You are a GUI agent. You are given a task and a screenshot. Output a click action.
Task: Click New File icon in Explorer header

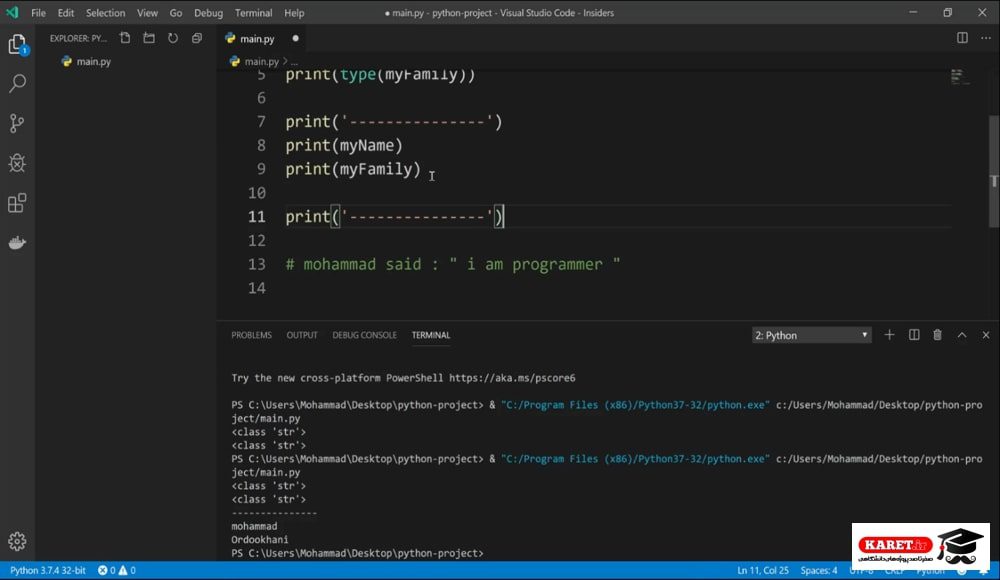click(125, 38)
